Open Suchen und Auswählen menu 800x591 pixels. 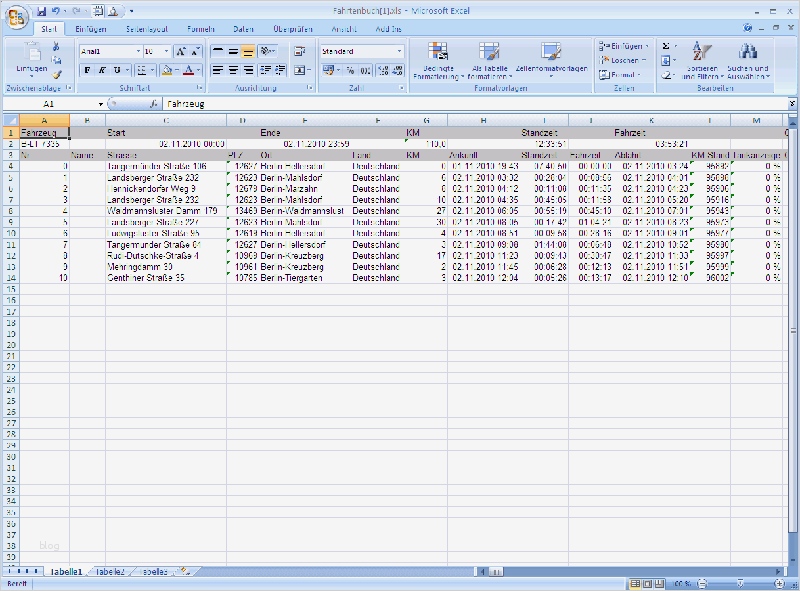(x=748, y=60)
